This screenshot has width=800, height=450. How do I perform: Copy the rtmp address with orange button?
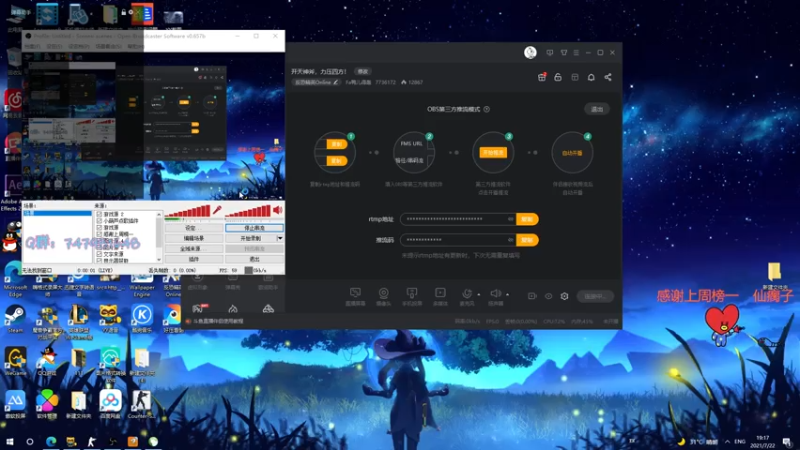[x=527, y=219]
